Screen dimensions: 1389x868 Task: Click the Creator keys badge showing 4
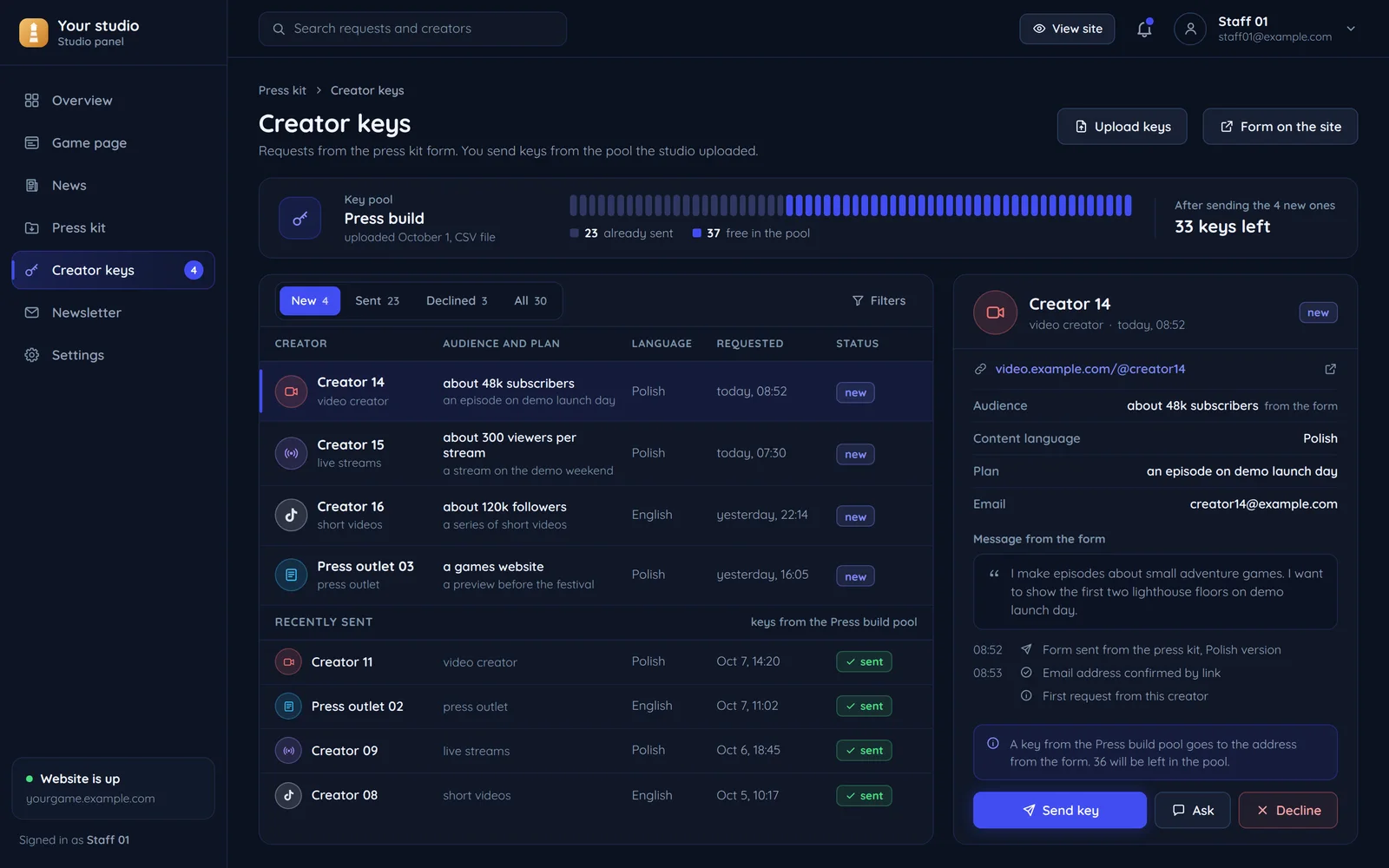click(x=194, y=271)
